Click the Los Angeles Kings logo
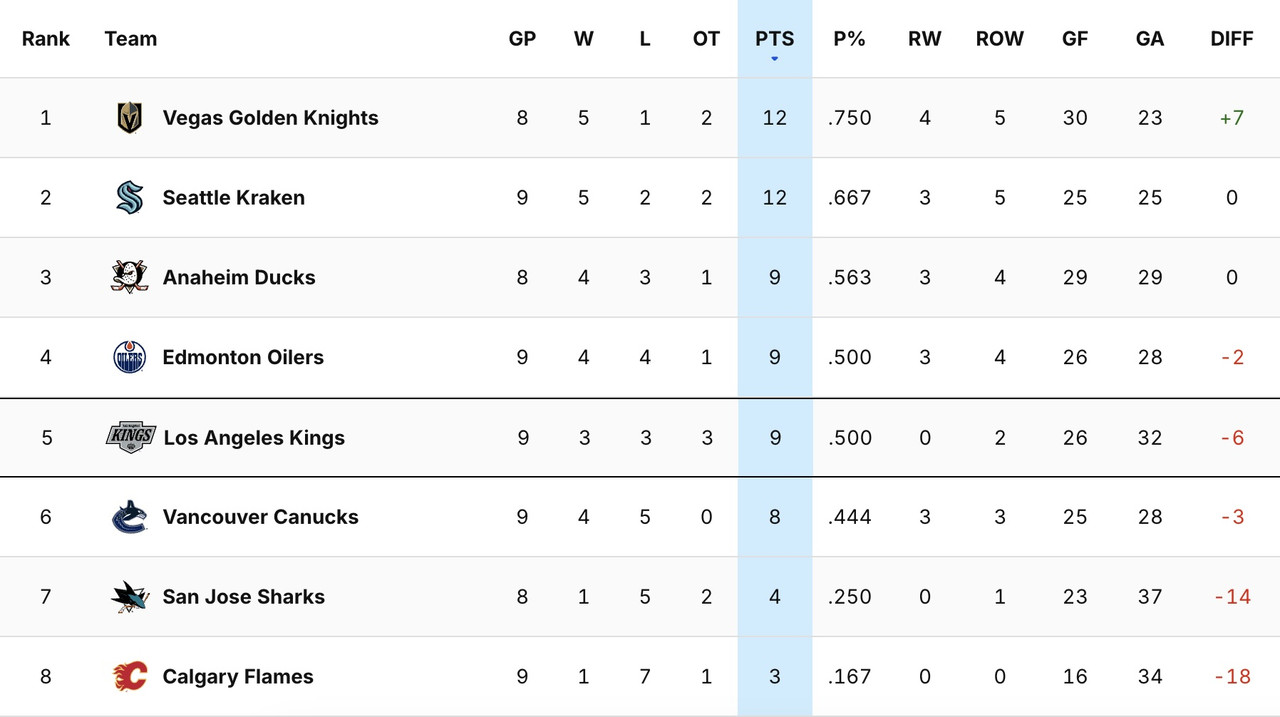 [129, 437]
